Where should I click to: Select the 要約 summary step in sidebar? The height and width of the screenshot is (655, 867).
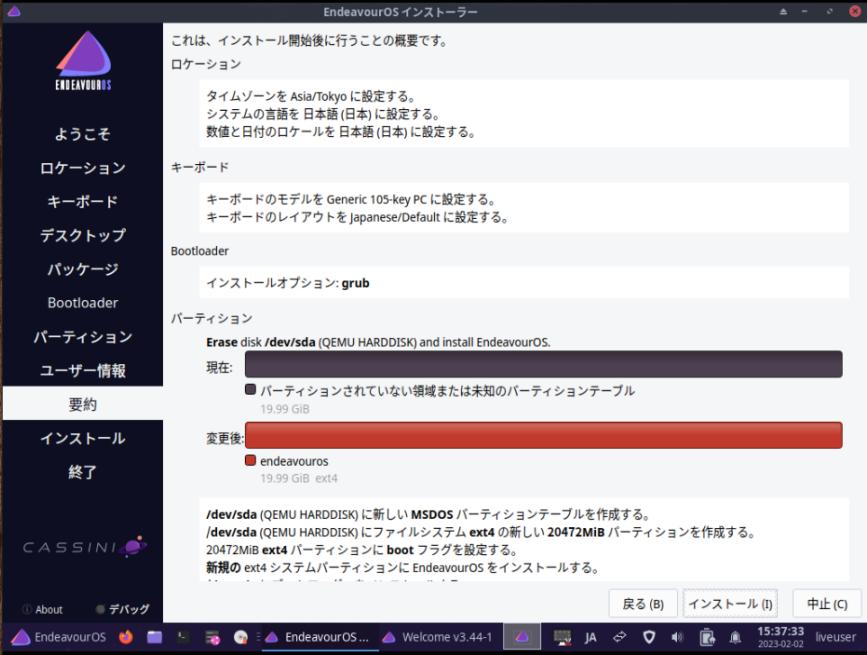point(82,404)
